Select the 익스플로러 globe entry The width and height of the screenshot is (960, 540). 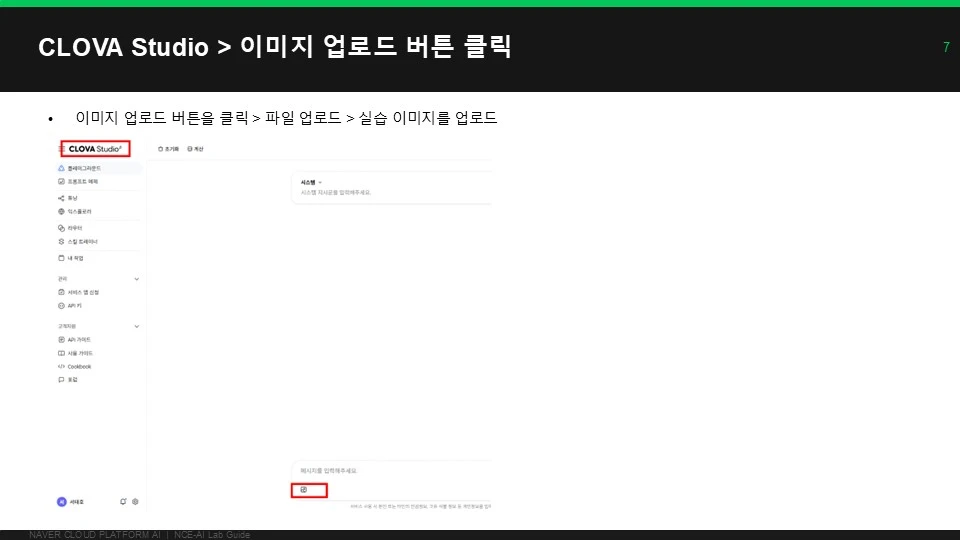[75, 212]
